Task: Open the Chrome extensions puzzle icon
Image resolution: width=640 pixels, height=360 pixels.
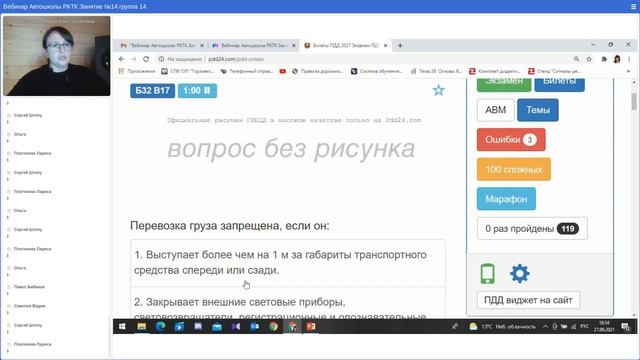Action: (604, 59)
